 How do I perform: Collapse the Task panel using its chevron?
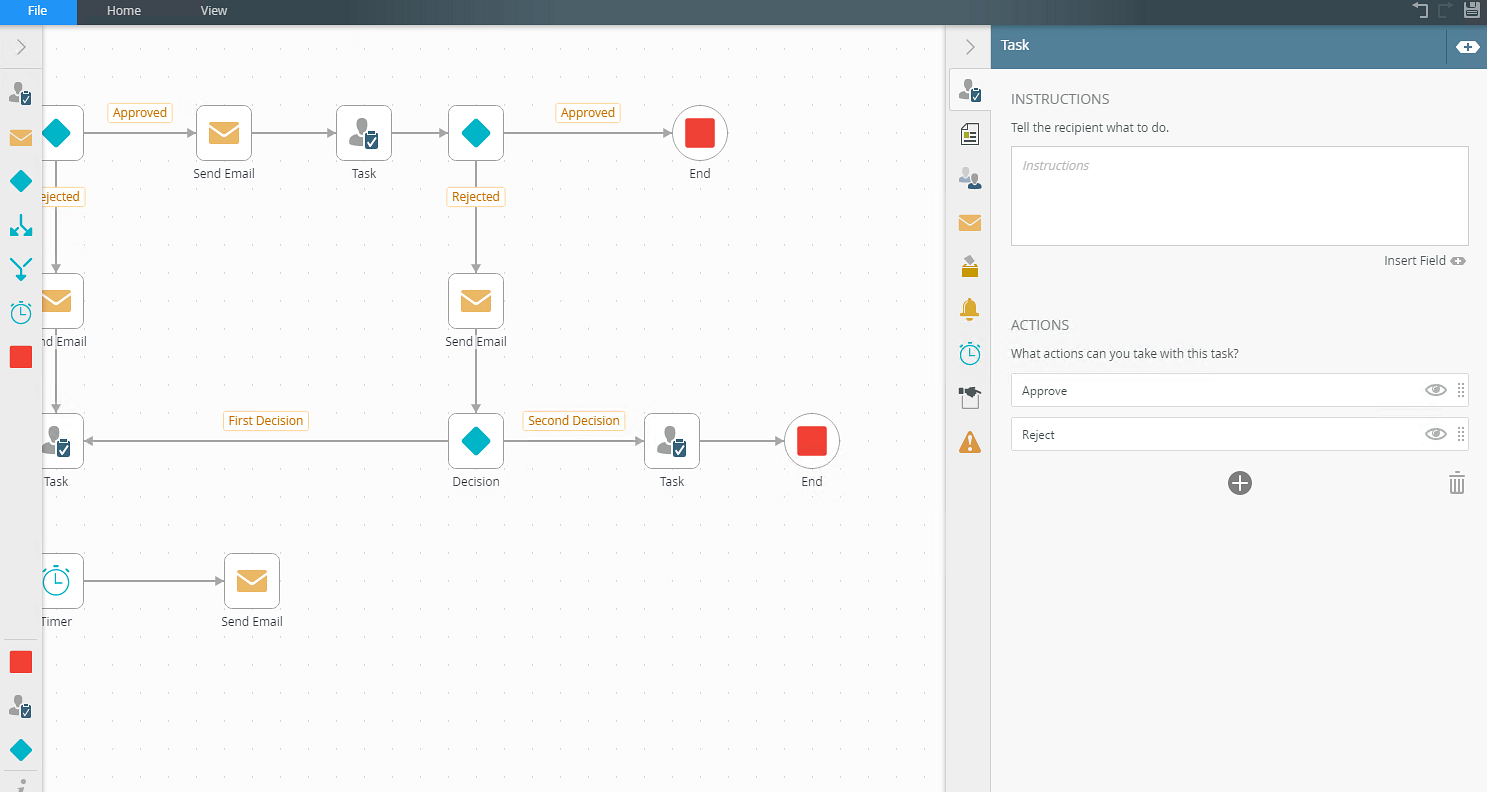click(968, 47)
